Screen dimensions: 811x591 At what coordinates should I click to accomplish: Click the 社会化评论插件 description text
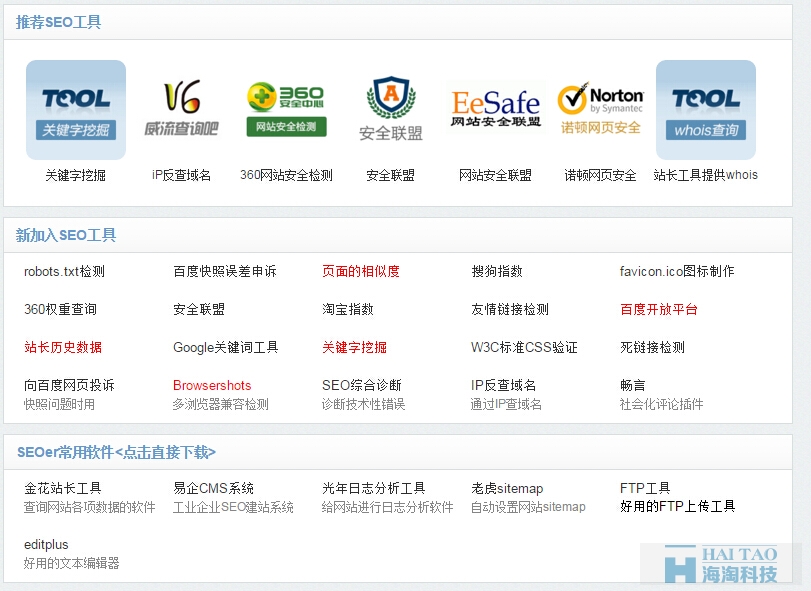[661, 404]
